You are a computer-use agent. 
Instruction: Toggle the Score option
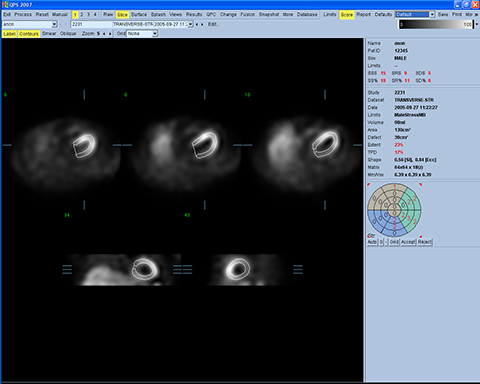coord(347,15)
